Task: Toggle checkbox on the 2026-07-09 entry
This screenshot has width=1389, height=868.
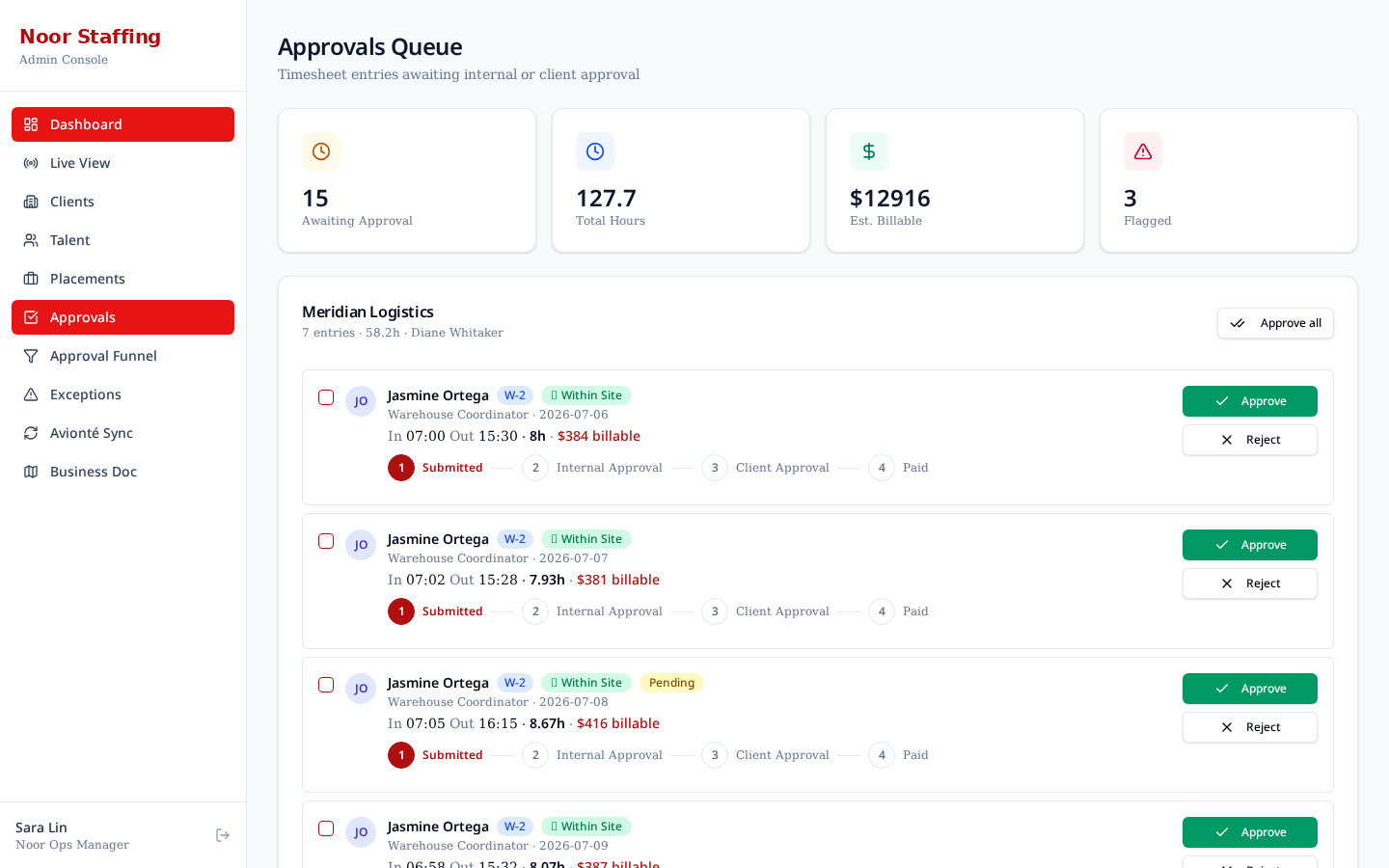Action: coord(326,828)
